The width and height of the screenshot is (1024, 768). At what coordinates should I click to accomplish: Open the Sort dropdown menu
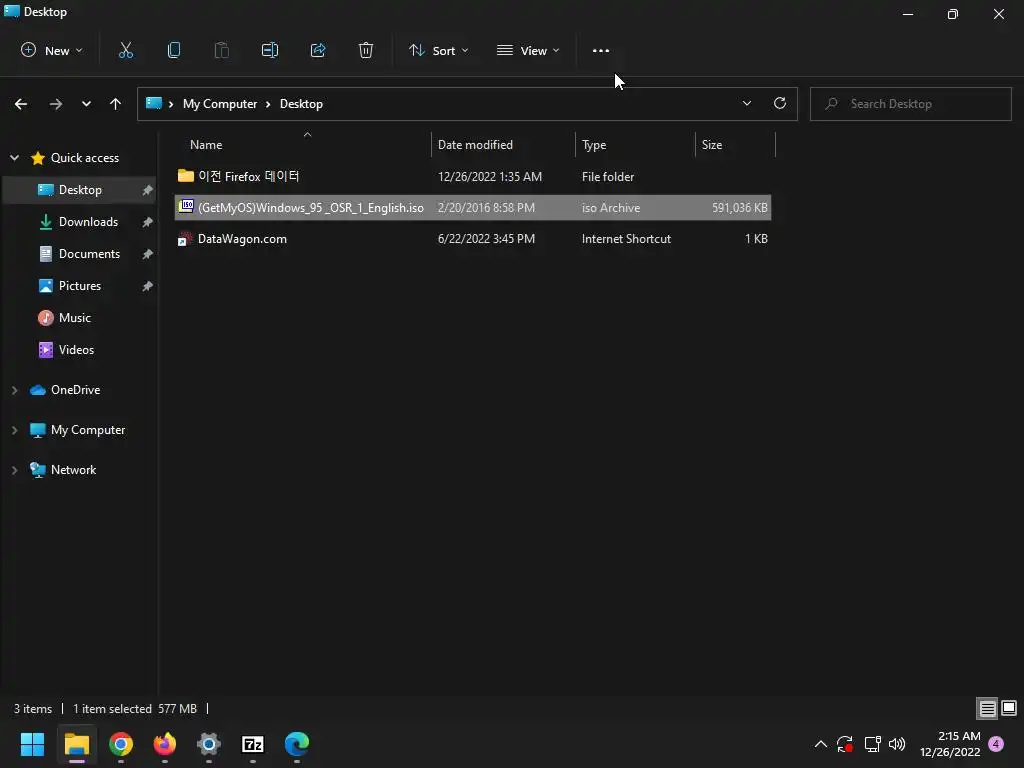click(x=438, y=50)
